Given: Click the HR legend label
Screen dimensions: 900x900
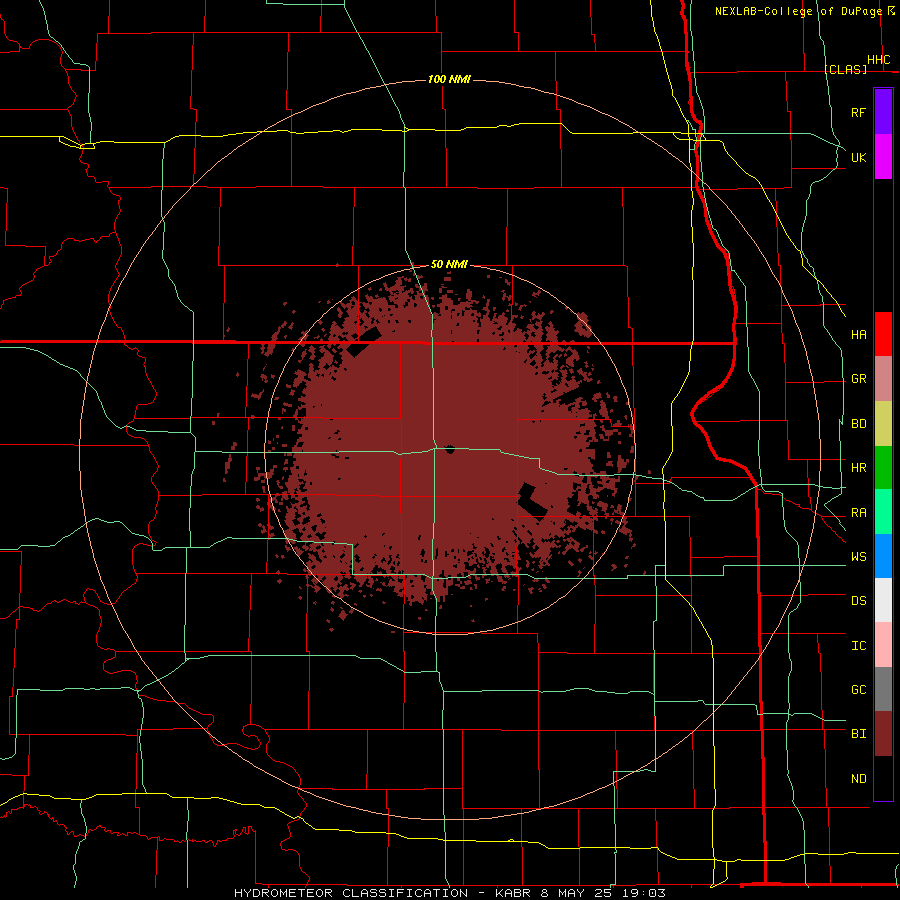Looking at the screenshot, I should click(859, 468).
